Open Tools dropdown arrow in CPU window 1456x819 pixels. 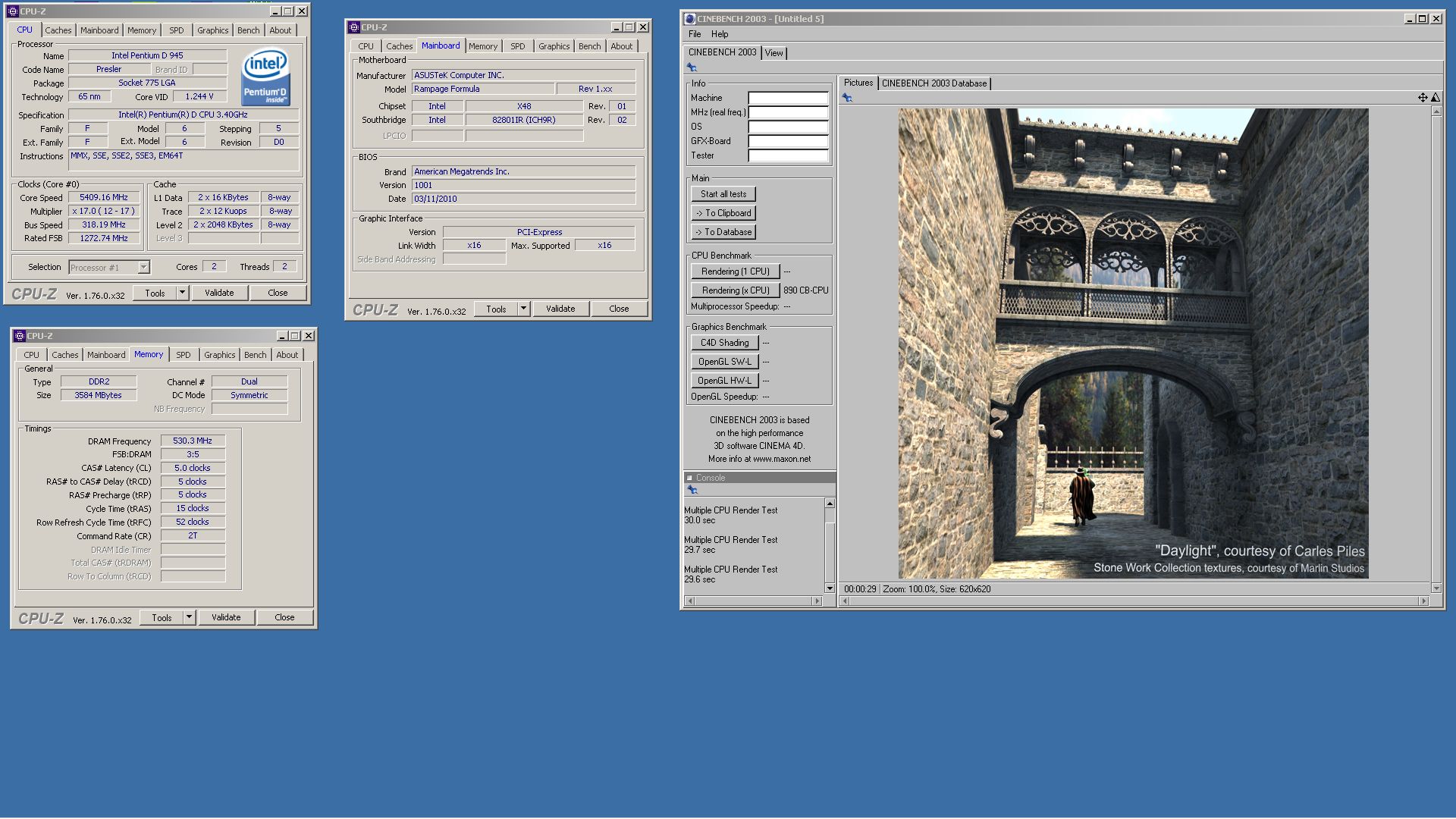click(182, 293)
